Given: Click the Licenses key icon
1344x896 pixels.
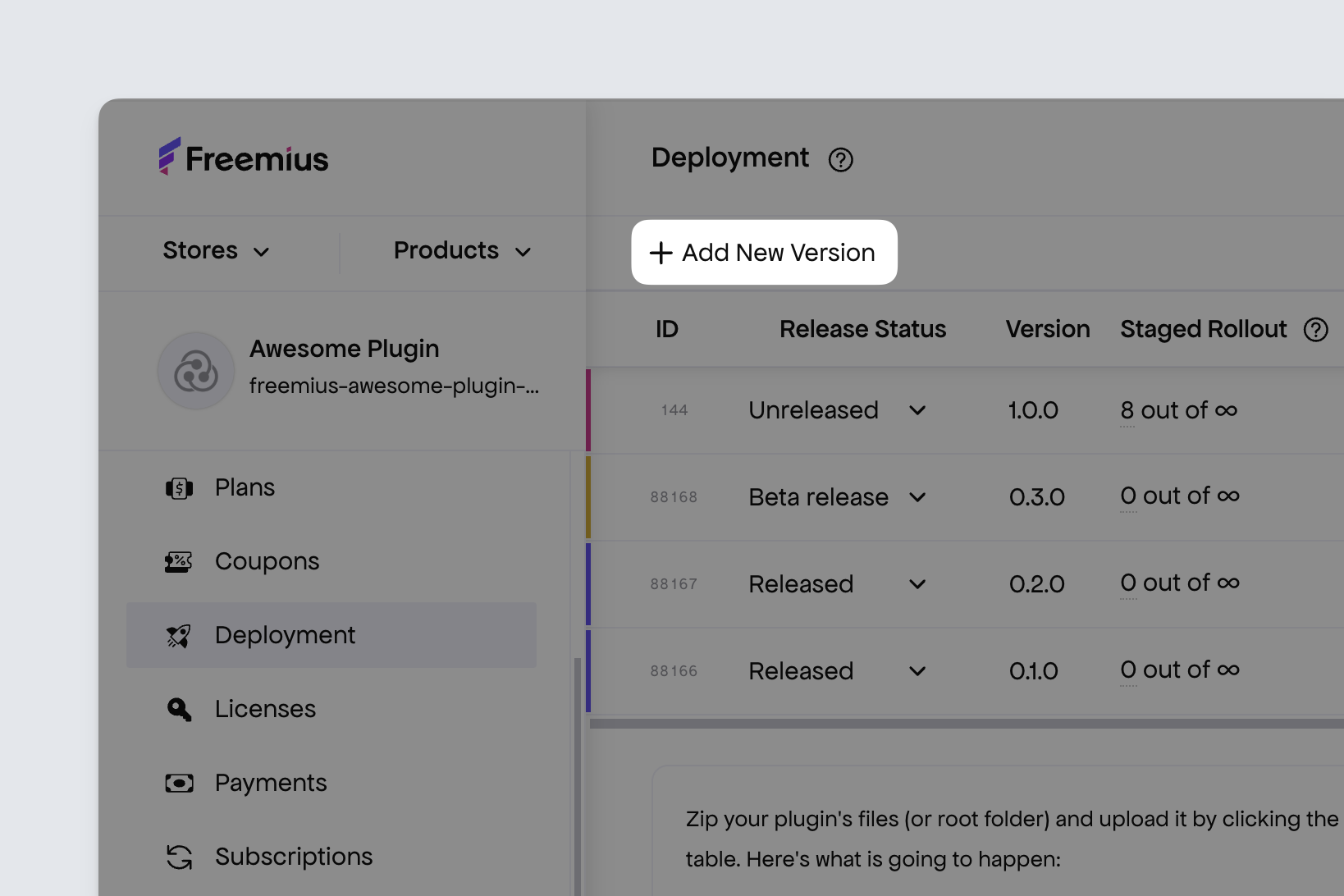Looking at the screenshot, I should click(179, 710).
